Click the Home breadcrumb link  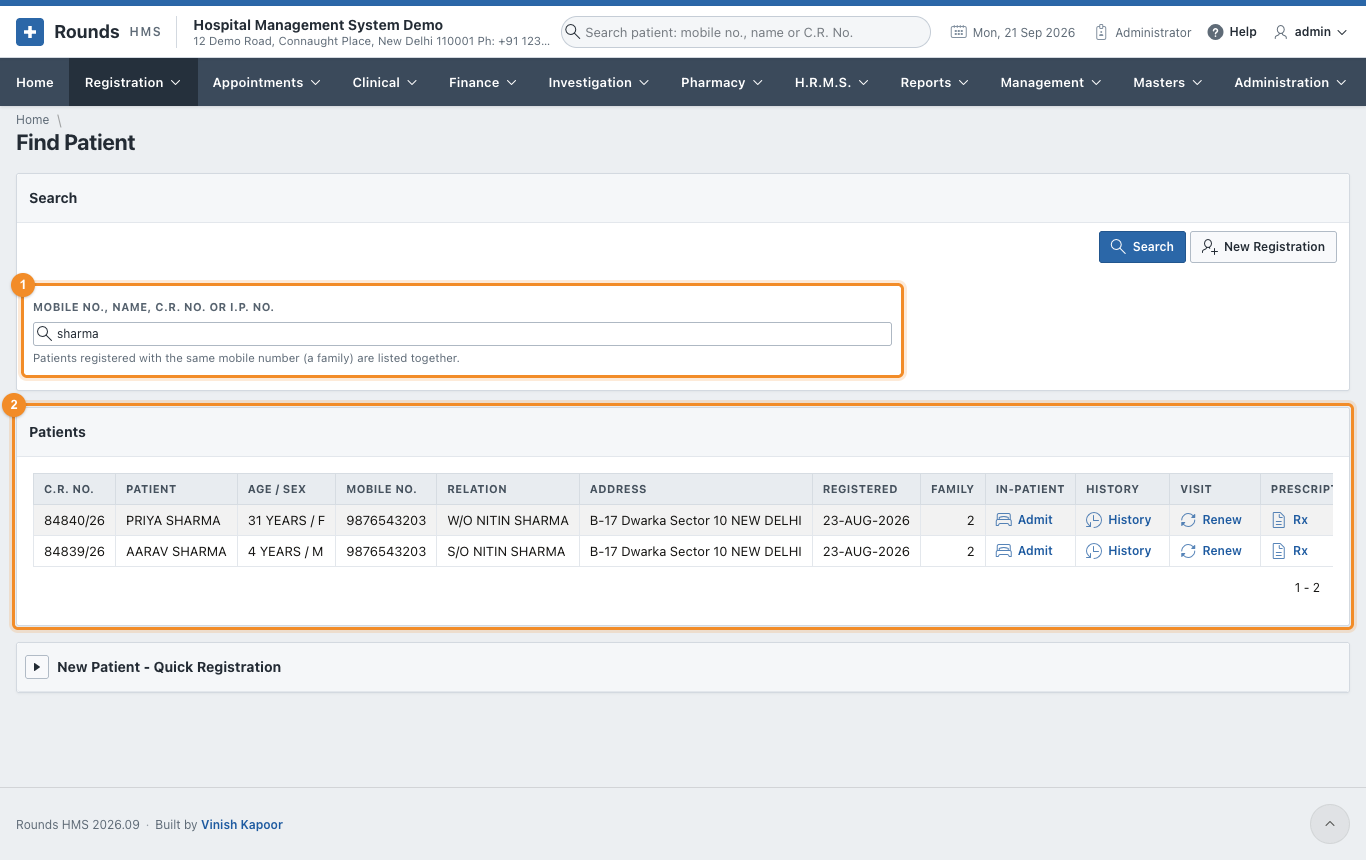33,120
